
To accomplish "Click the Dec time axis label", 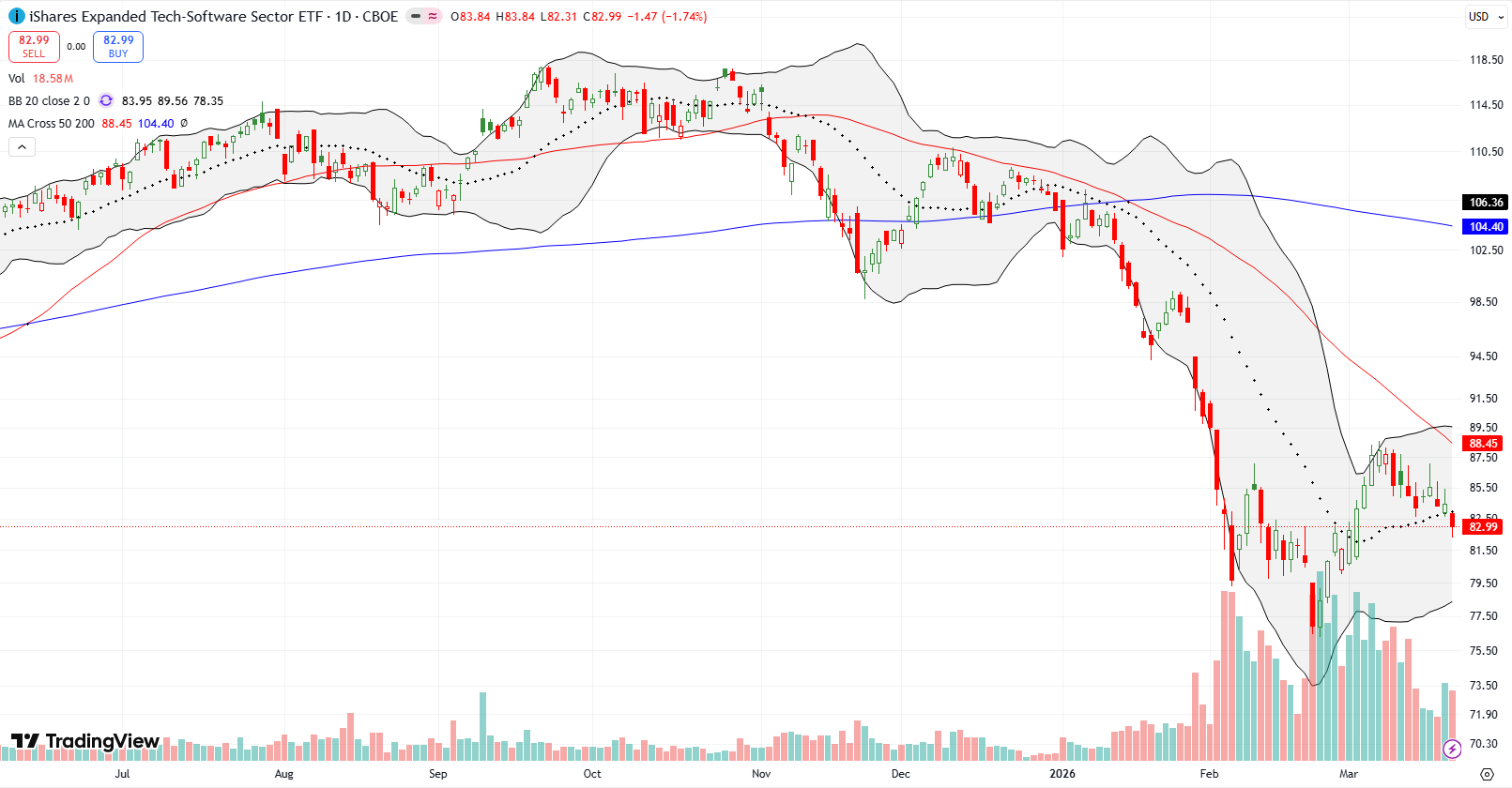I will [901, 774].
